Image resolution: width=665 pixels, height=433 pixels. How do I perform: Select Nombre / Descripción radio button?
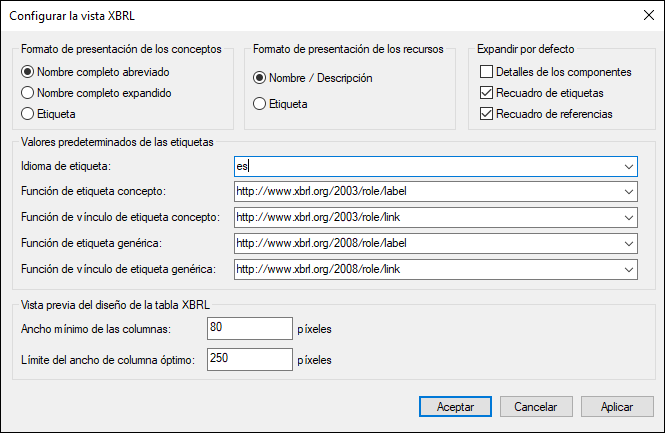tap(260, 78)
